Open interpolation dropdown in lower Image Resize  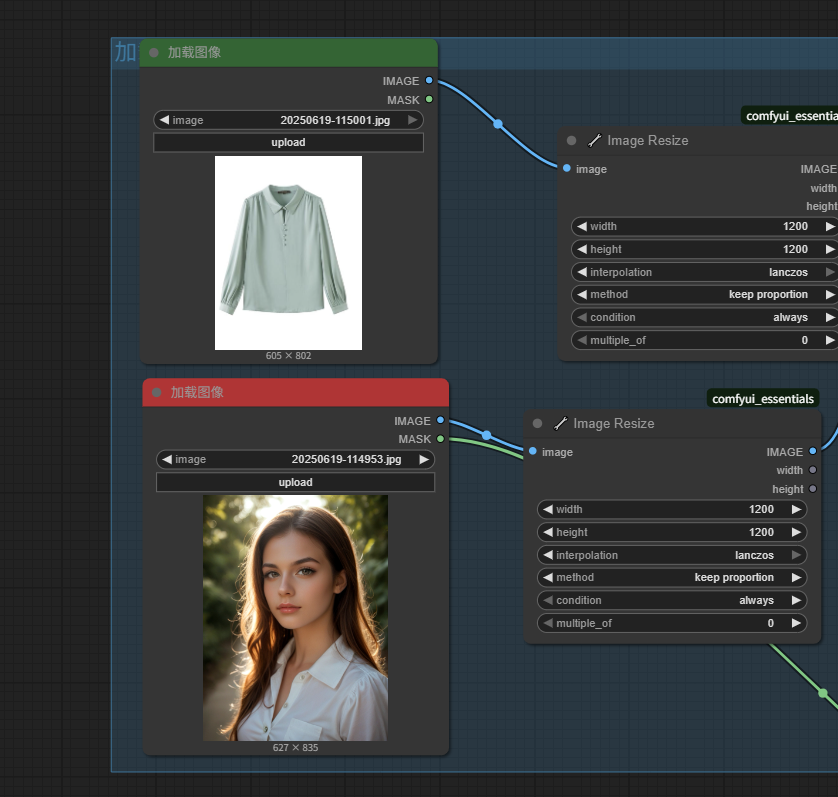pyautogui.click(x=672, y=555)
